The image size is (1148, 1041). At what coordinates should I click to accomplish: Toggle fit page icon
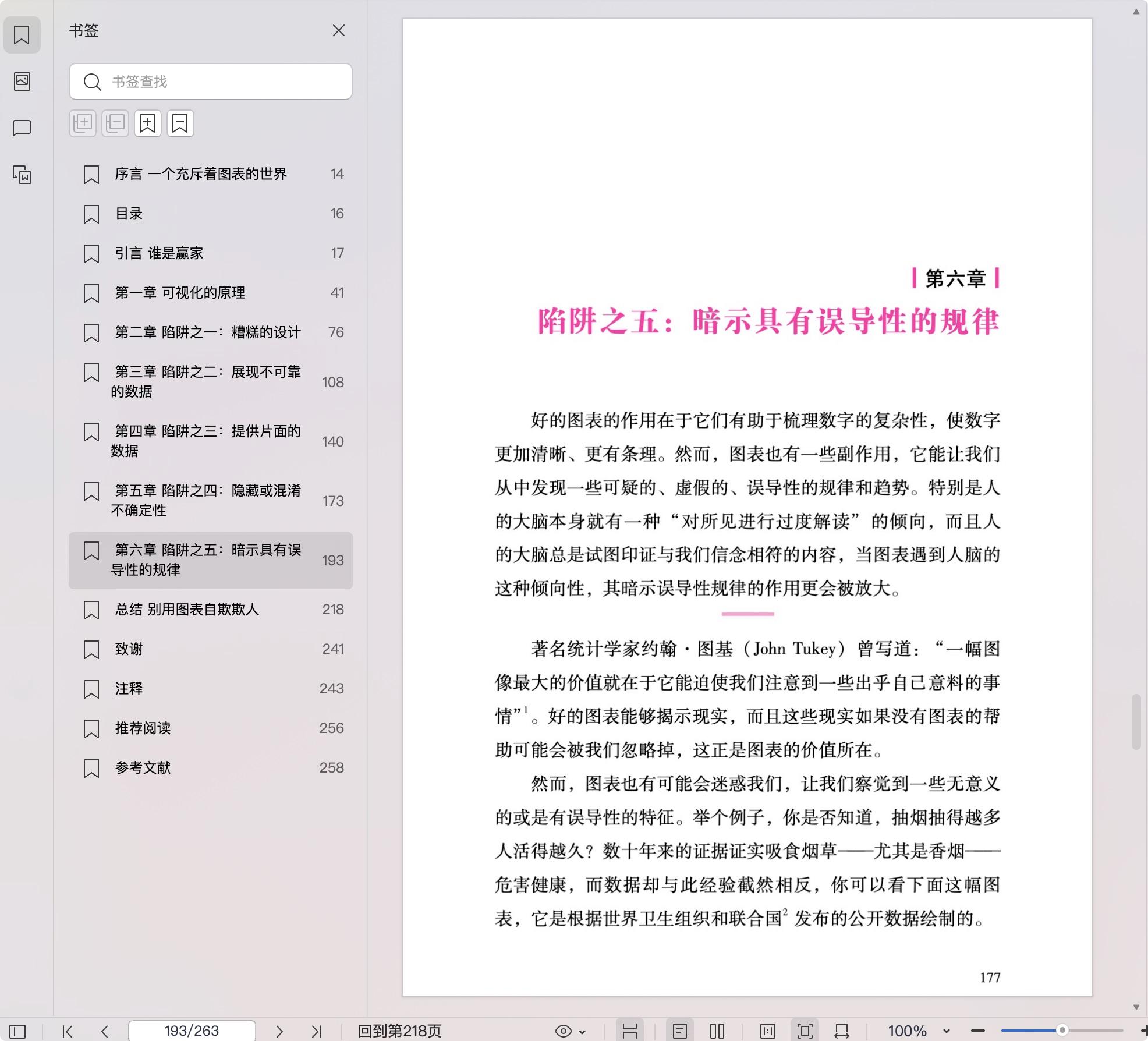click(x=805, y=1031)
